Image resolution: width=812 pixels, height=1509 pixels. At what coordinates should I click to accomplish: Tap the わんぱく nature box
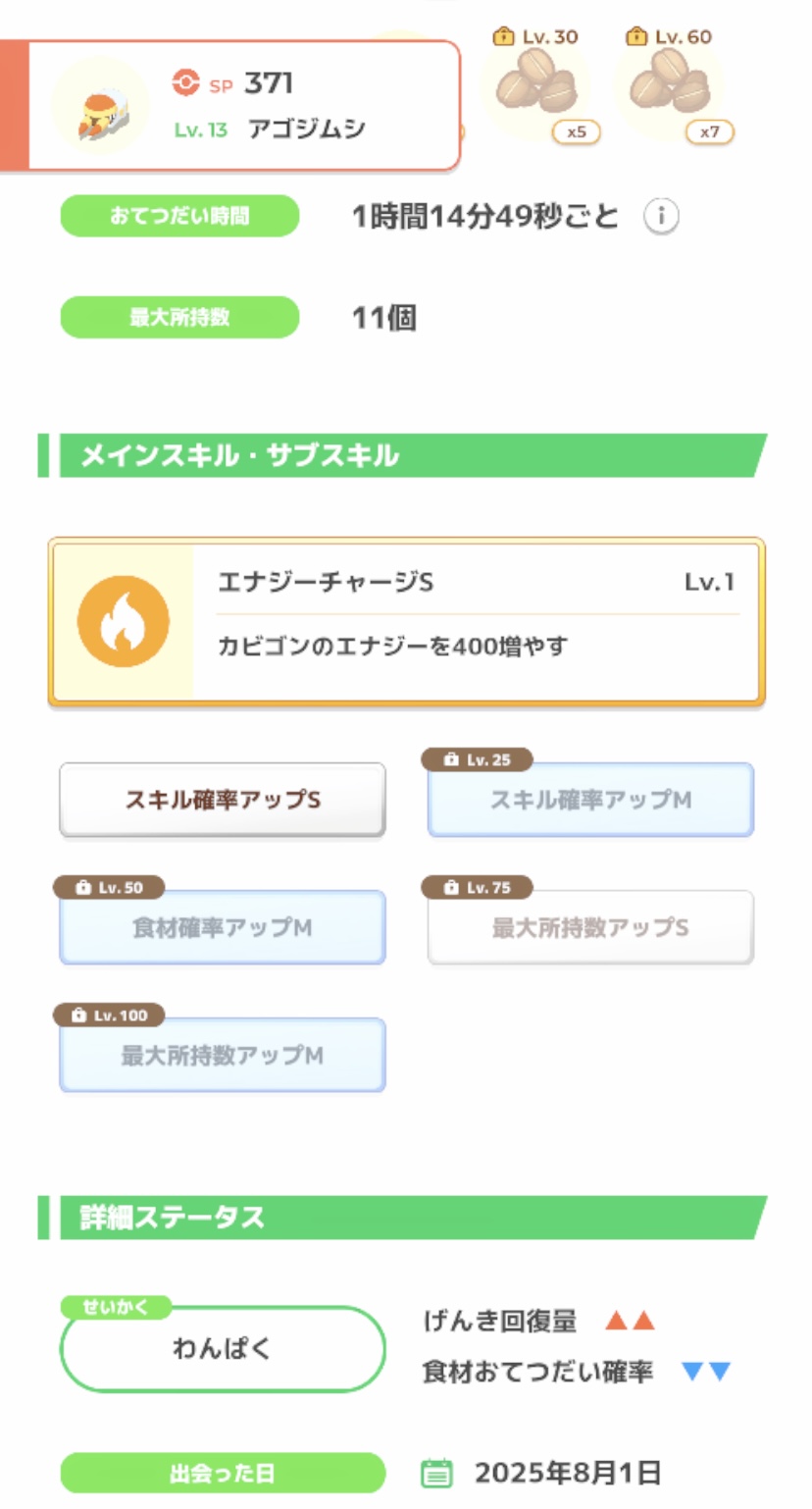[x=223, y=1349]
